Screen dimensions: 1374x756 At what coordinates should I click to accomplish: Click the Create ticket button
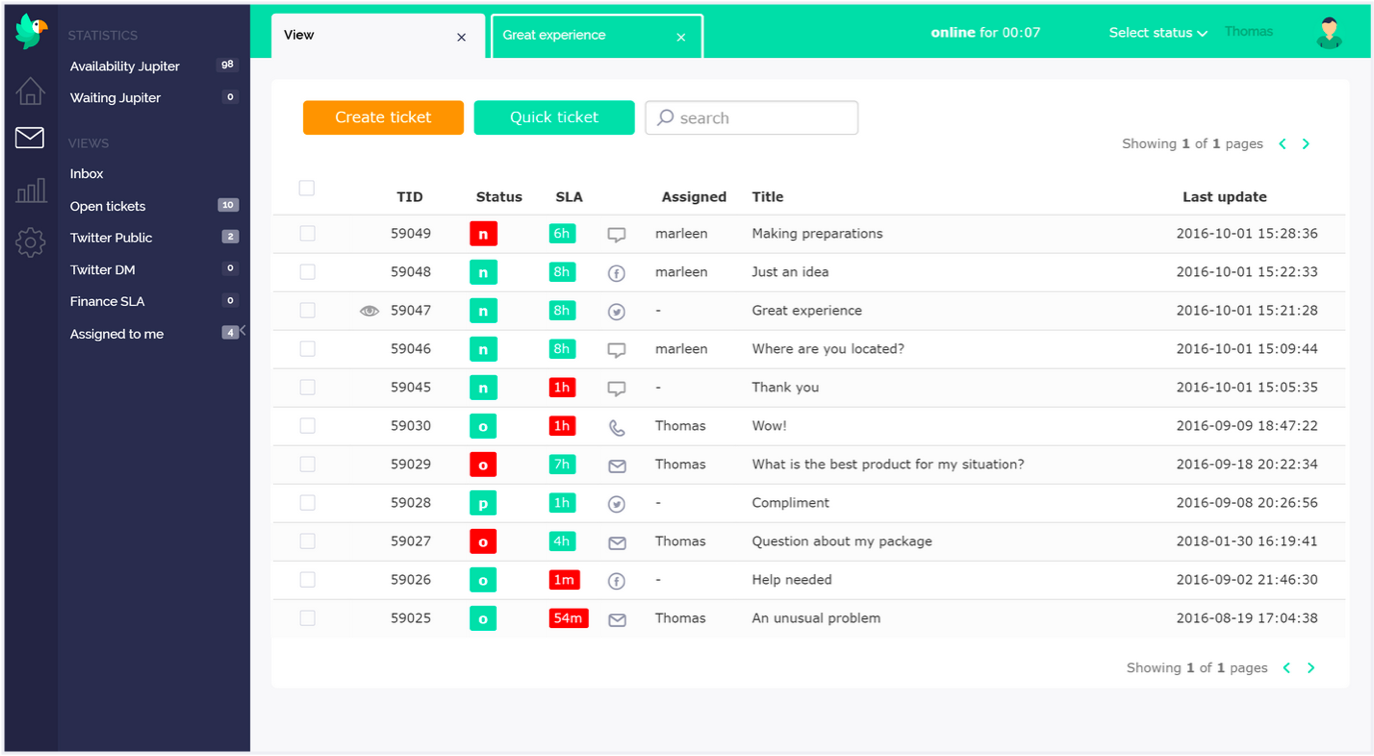[x=383, y=117]
